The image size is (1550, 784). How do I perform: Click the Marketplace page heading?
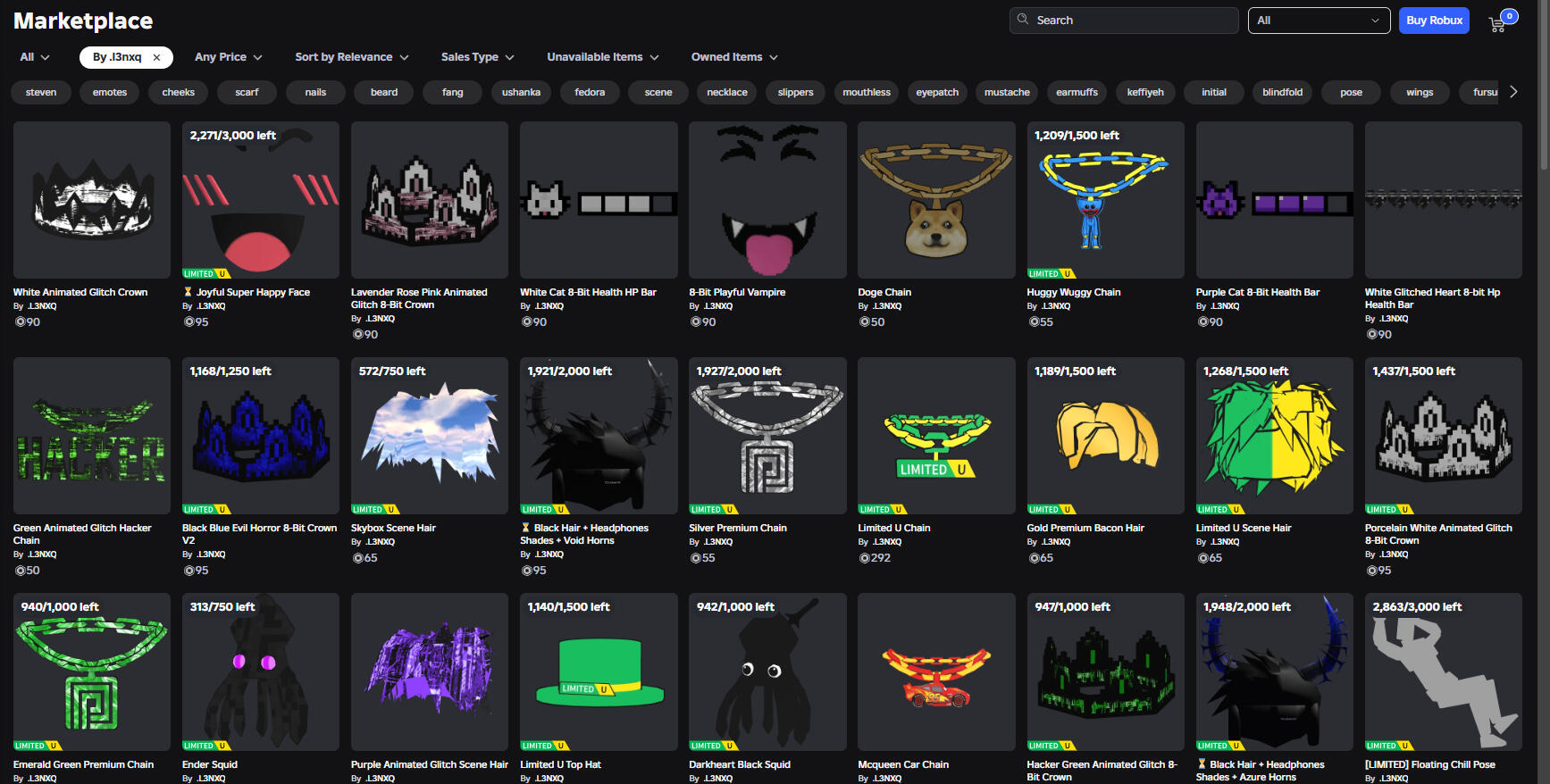[x=83, y=21]
